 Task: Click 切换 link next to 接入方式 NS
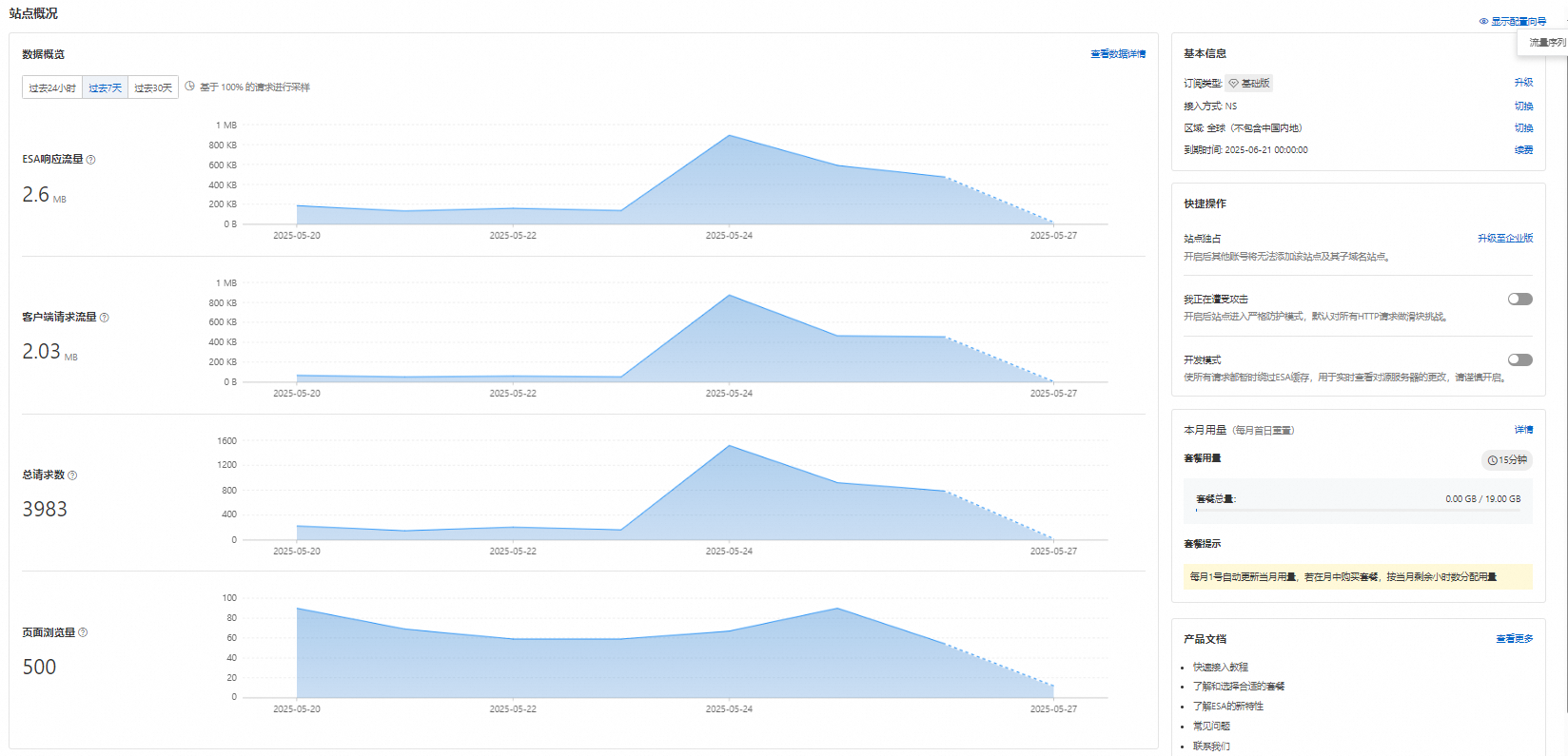[x=1524, y=107]
